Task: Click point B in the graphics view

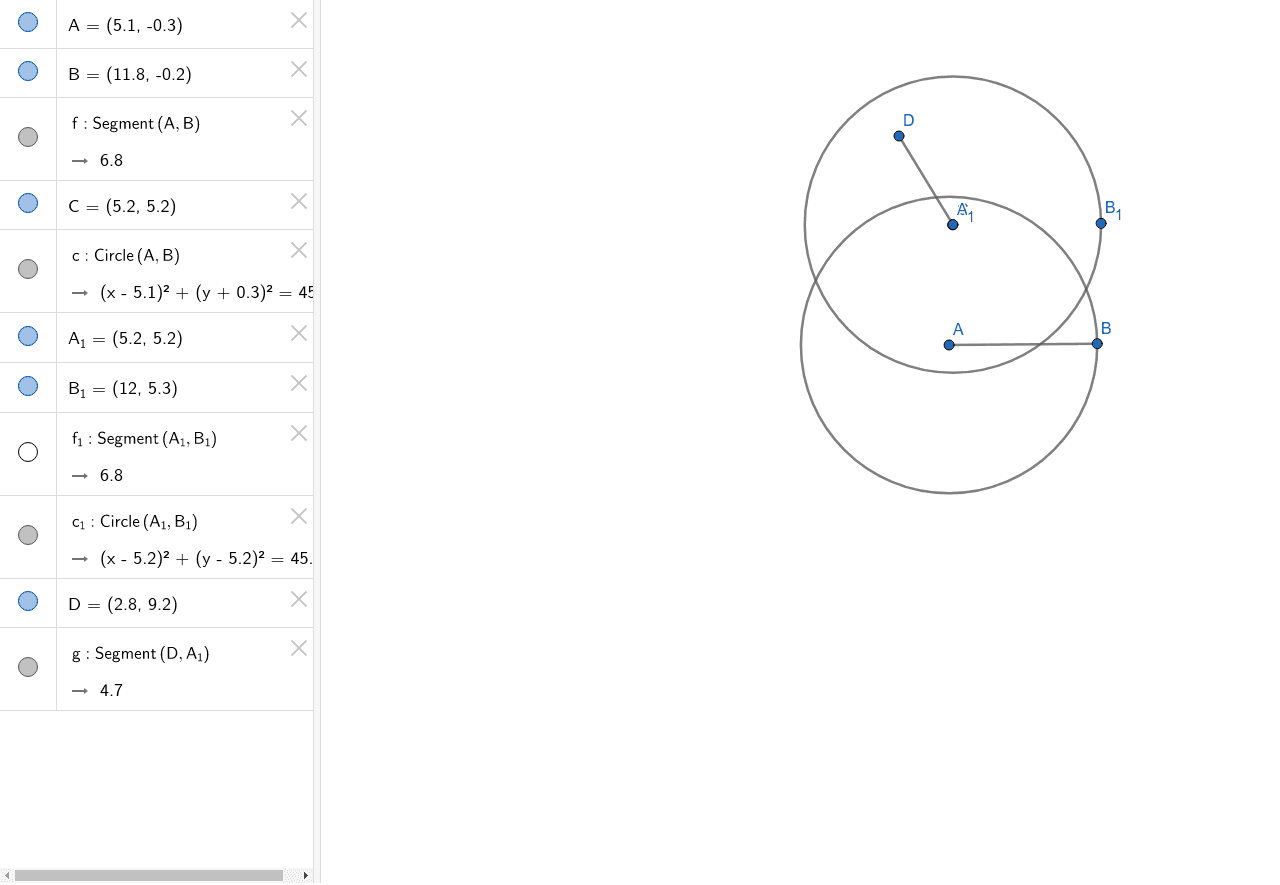Action: (x=1097, y=343)
